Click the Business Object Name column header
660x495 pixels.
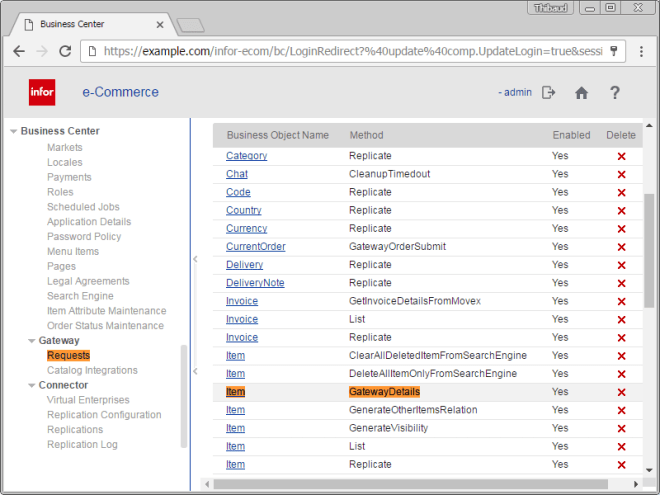[x=277, y=135]
